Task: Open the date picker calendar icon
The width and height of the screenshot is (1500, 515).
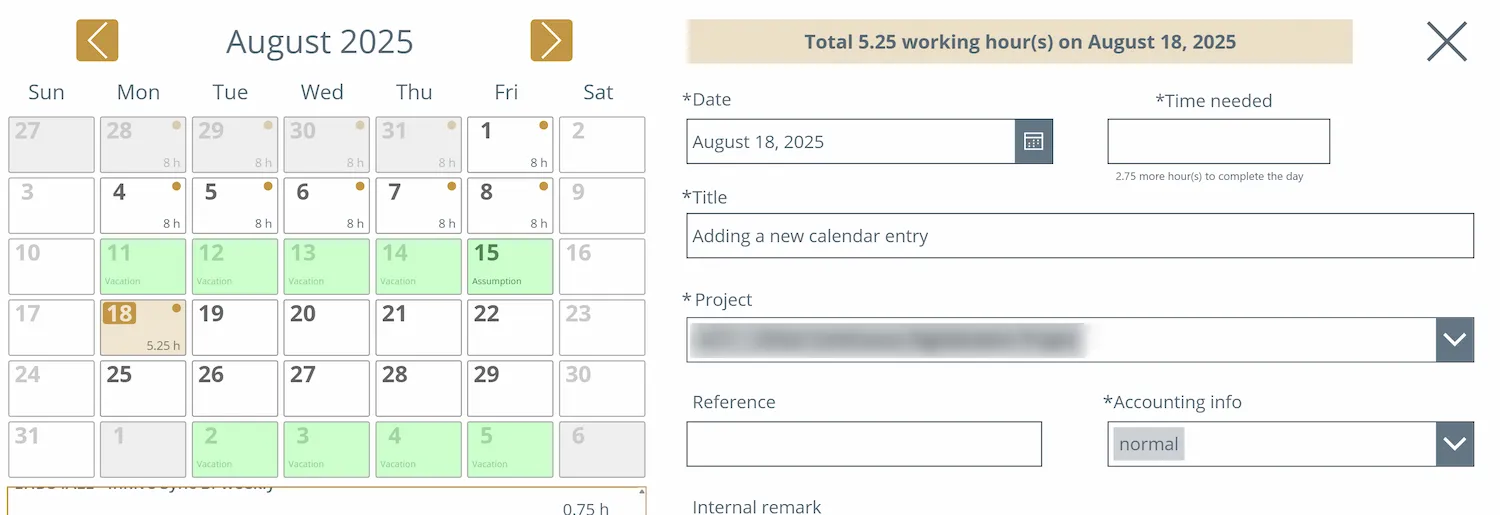Action: (1034, 142)
